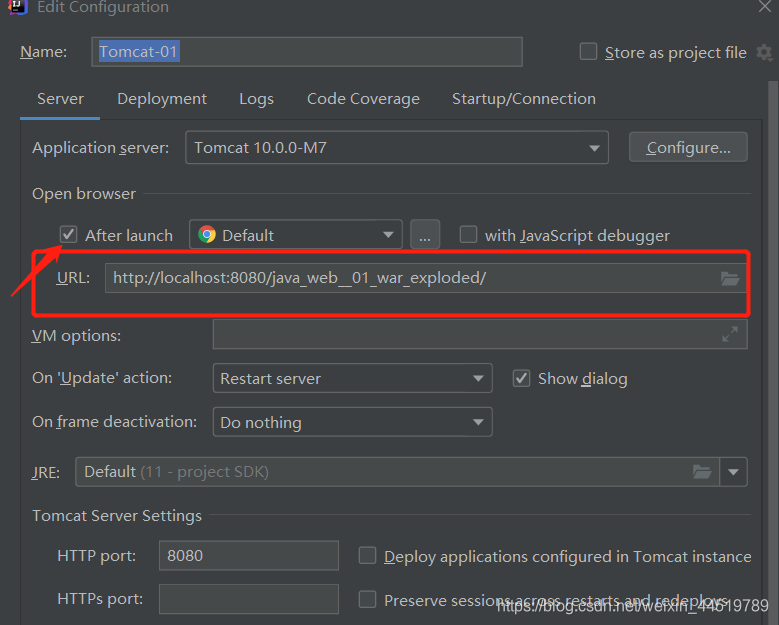Click the JRE Default project SDK field
The height and width of the screenshot is (625, 779).
(x=397, y=471)
